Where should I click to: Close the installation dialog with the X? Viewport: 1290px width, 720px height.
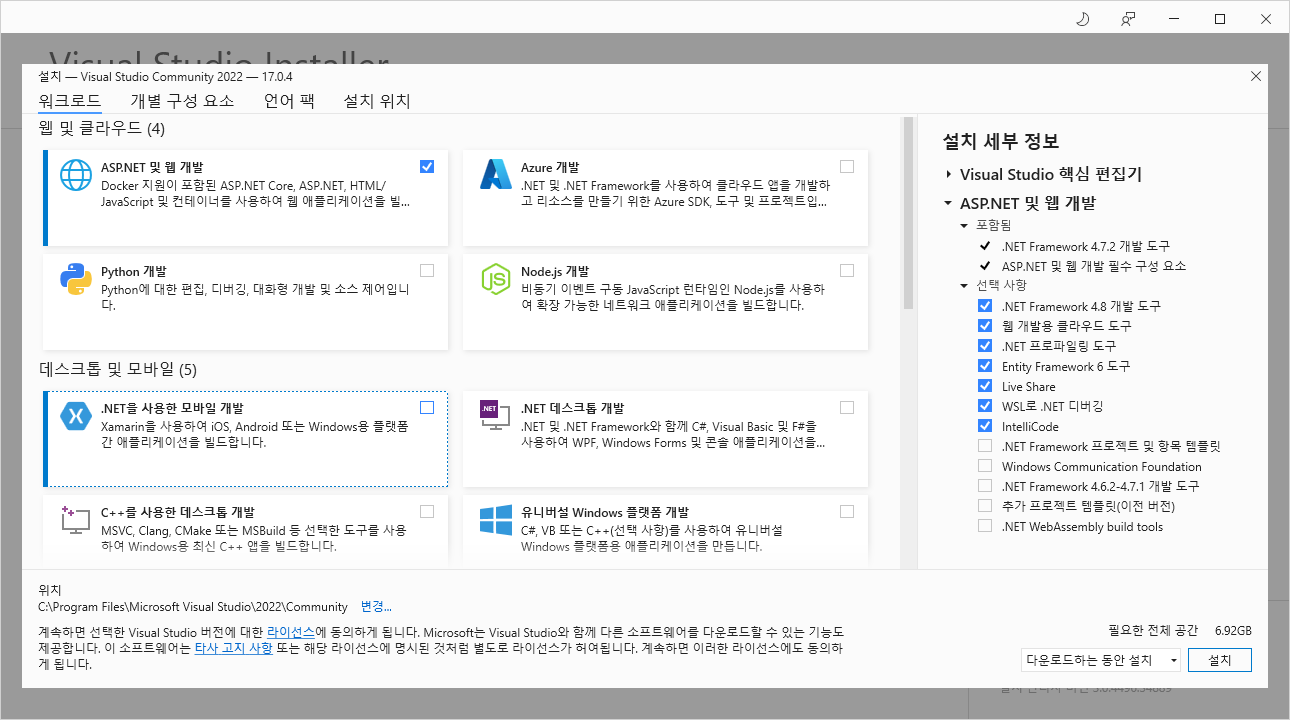(x=1256, y=76)
